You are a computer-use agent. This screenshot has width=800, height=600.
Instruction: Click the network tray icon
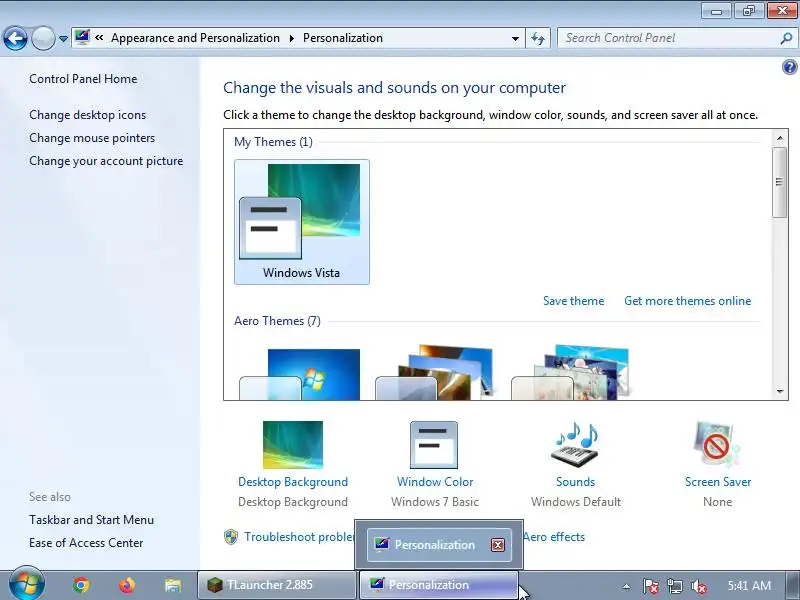coord(674,586)
